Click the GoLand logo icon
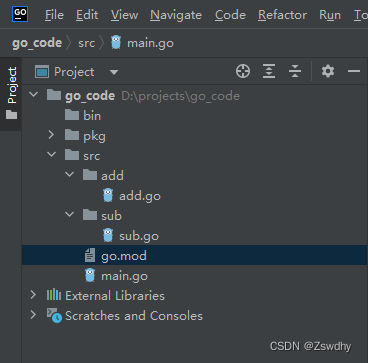Viewport: 368px width, 363px height. tap(20, 14)
